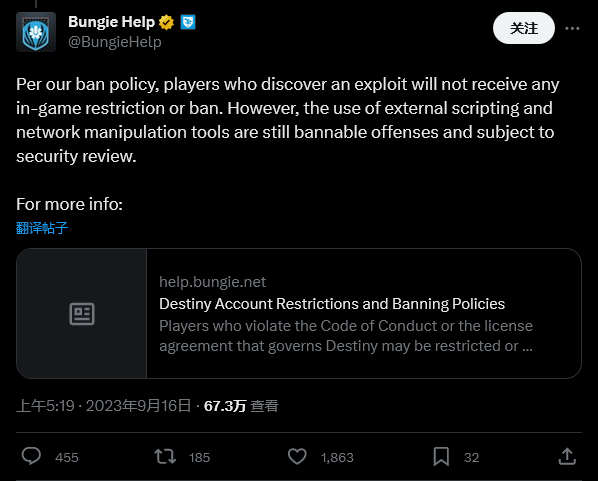Follow Bungie Help with the 关注 button

coord(524,28)
